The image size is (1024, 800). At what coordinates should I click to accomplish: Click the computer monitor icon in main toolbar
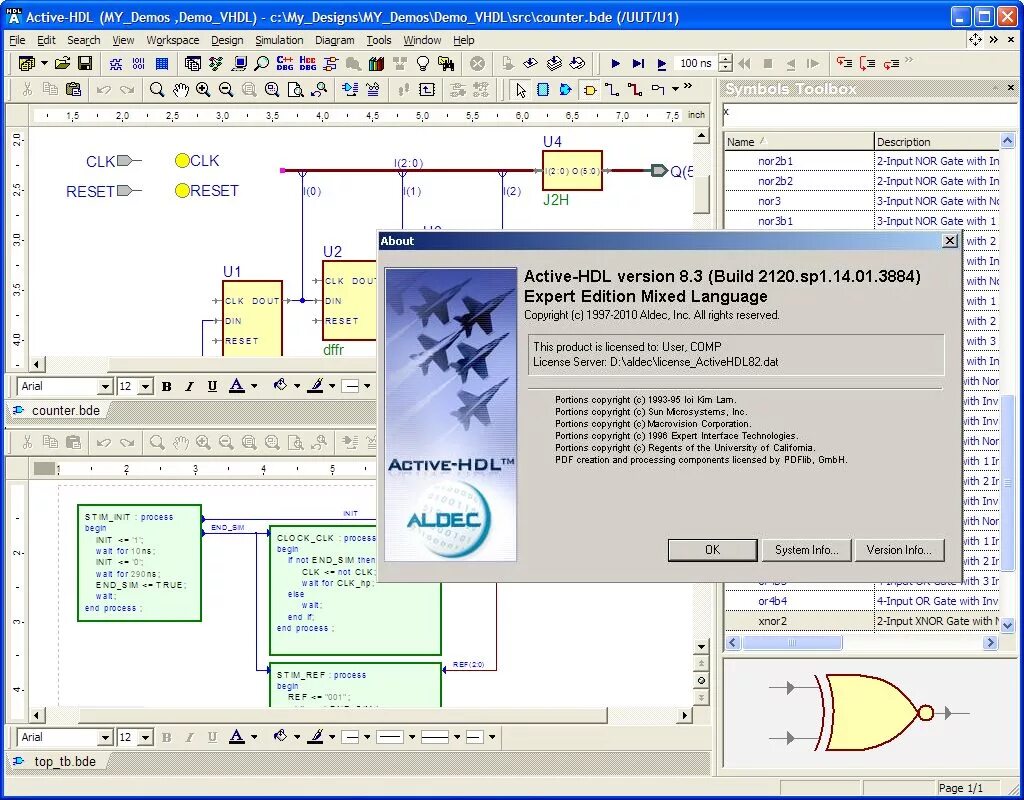point(240,63)
